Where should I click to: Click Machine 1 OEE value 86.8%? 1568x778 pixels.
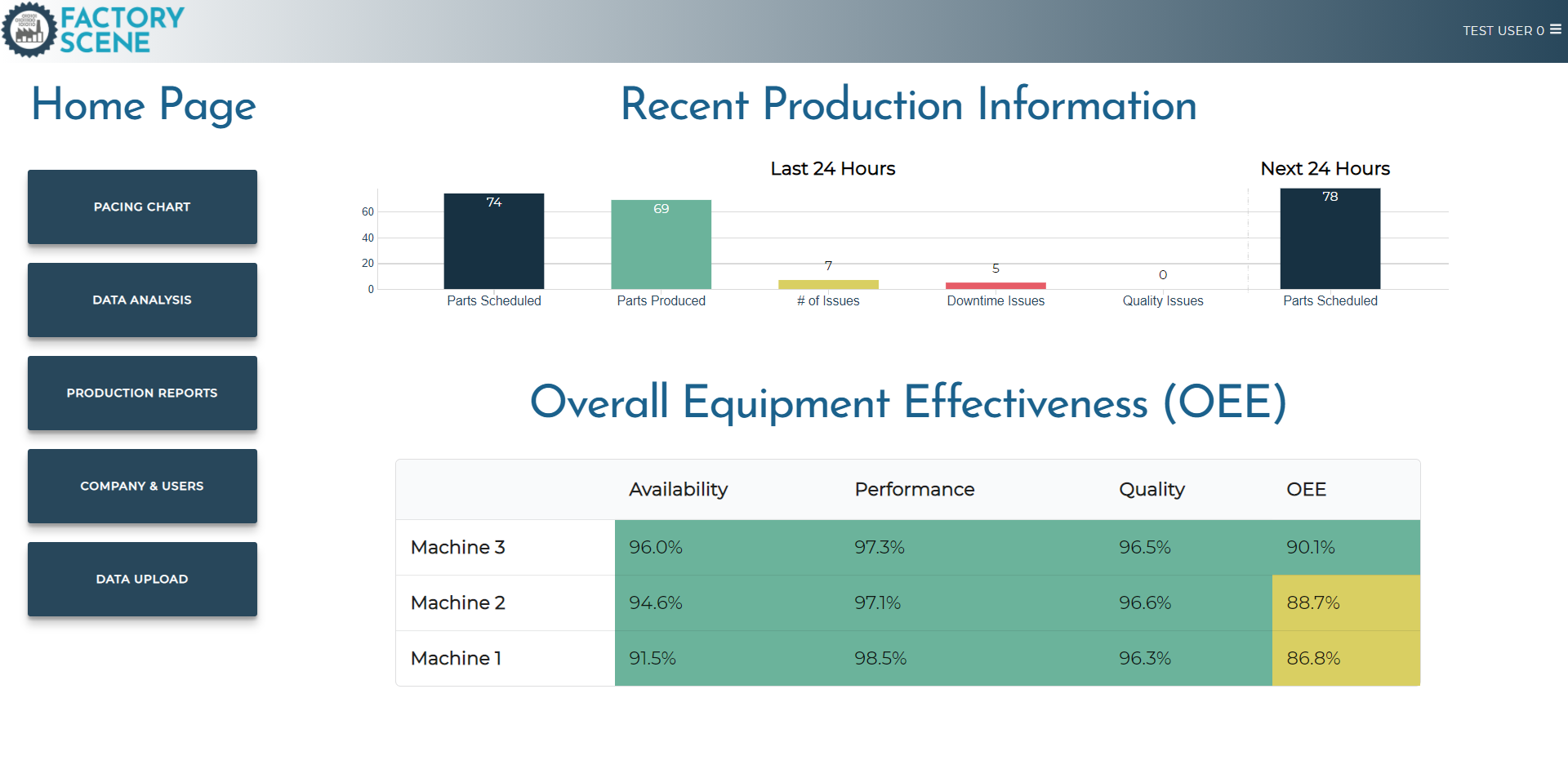coord(1313,658)
